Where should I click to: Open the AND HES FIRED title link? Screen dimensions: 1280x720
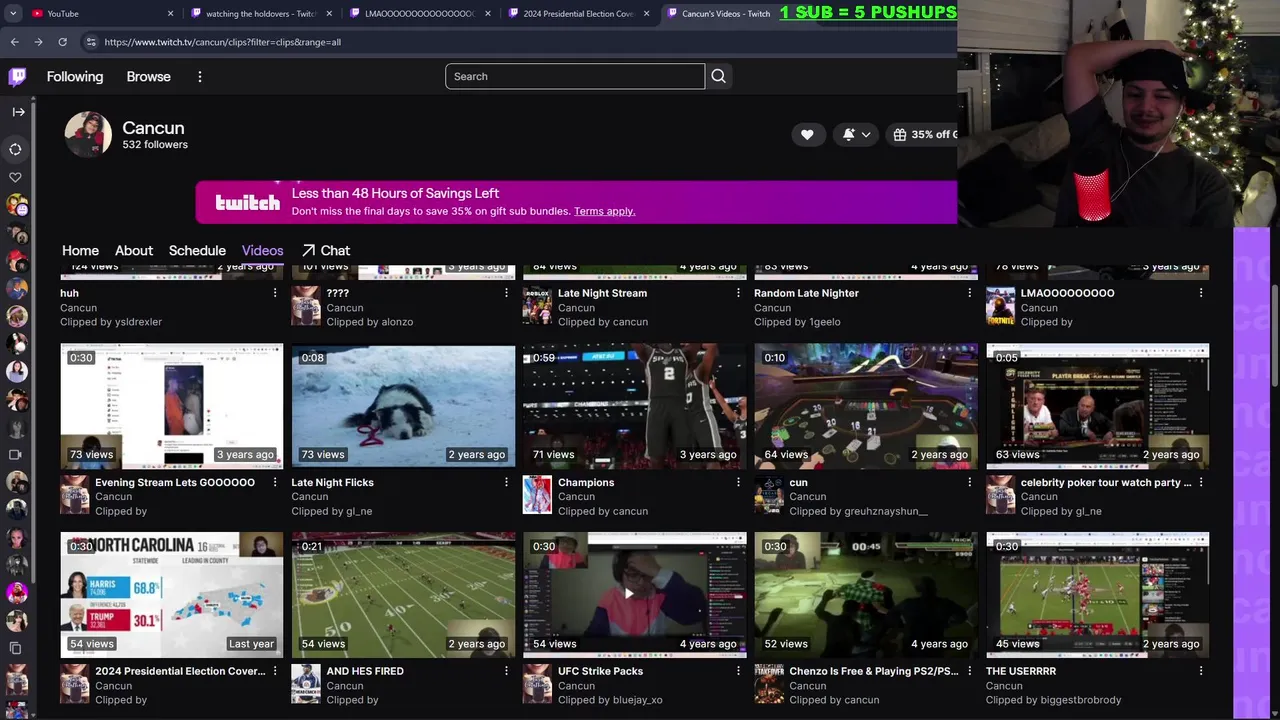point(365,671)
